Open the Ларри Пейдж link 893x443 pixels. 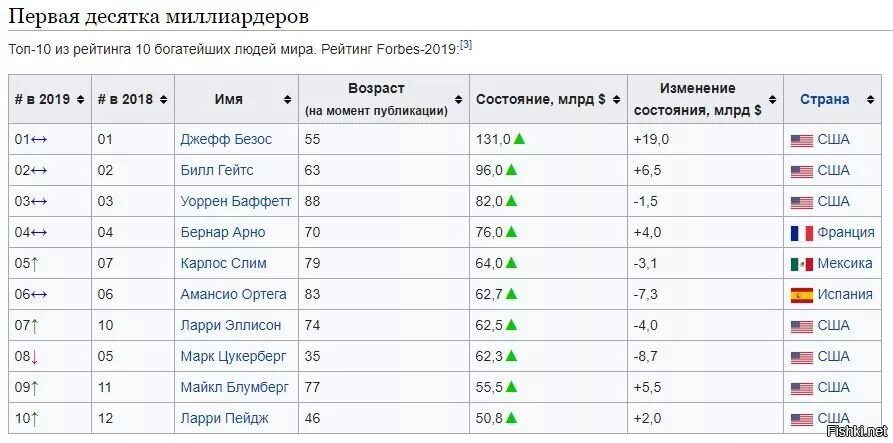tap(224, 419)
